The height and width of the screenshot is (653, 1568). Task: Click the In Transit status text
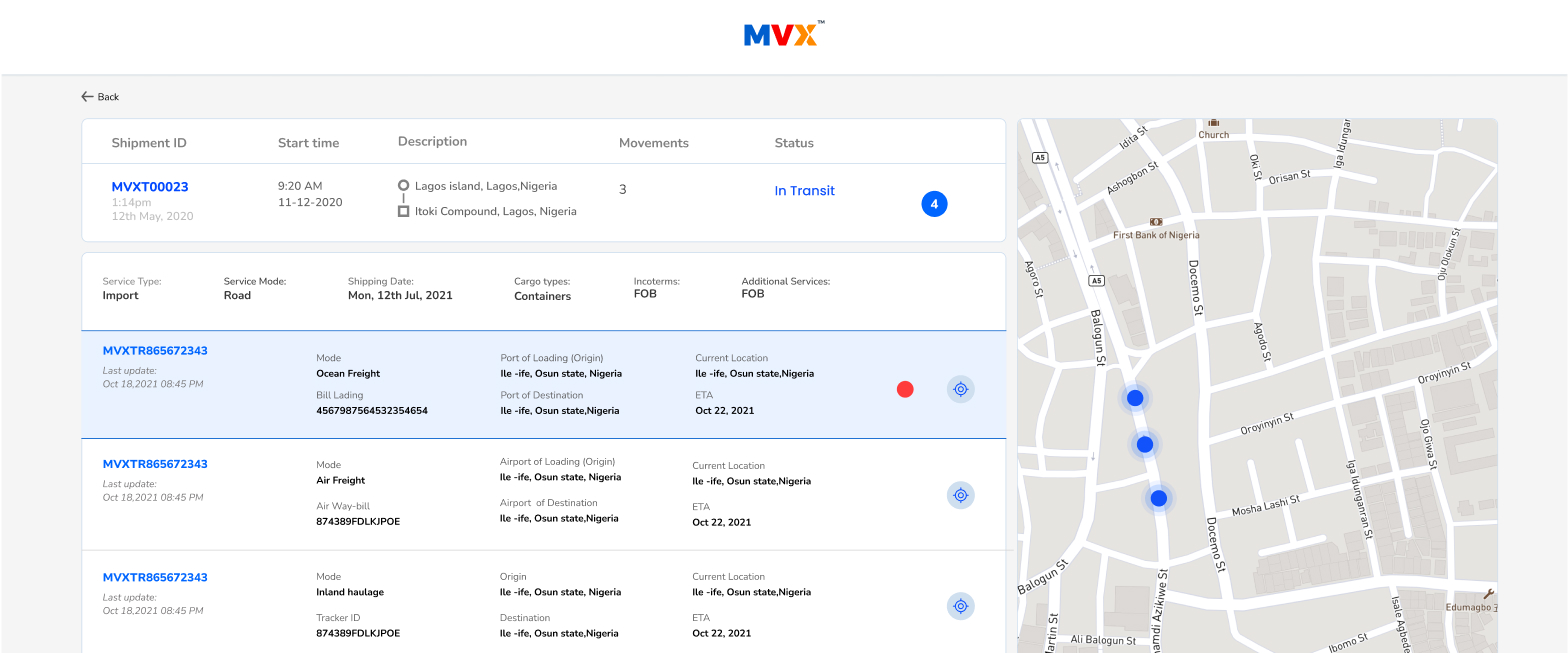point(804,191)
